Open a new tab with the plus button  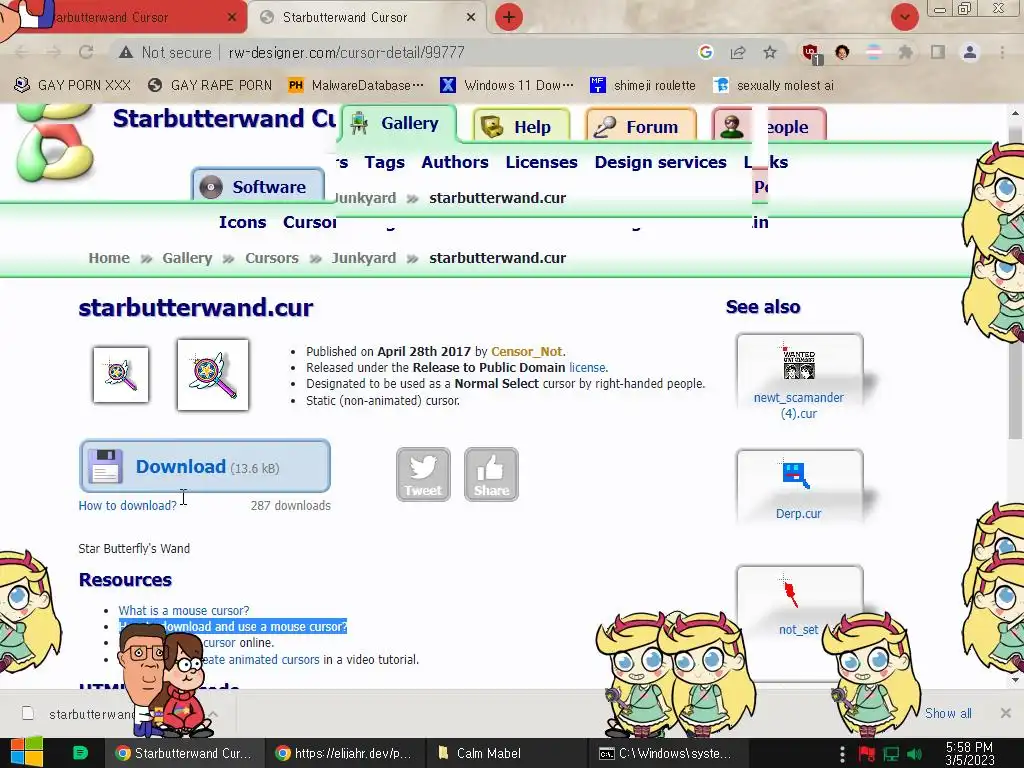pos(509,17)
